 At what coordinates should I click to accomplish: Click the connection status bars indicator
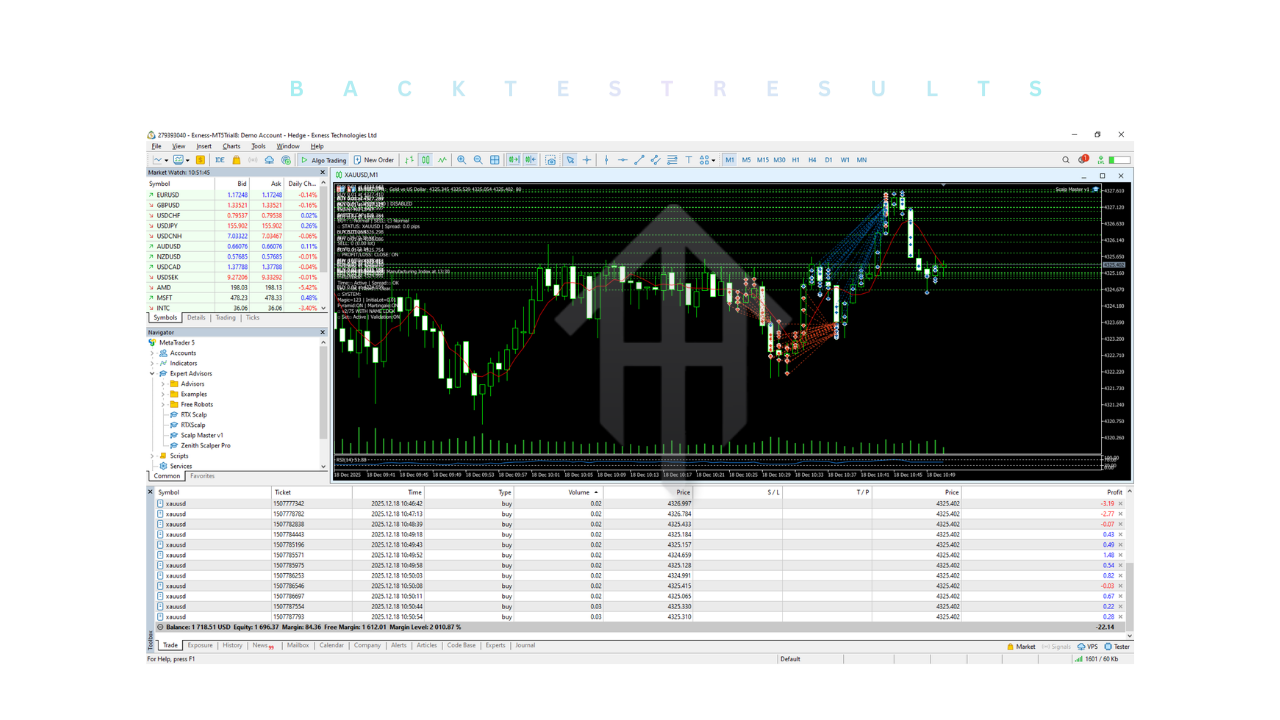click(x=1078, y=658)
